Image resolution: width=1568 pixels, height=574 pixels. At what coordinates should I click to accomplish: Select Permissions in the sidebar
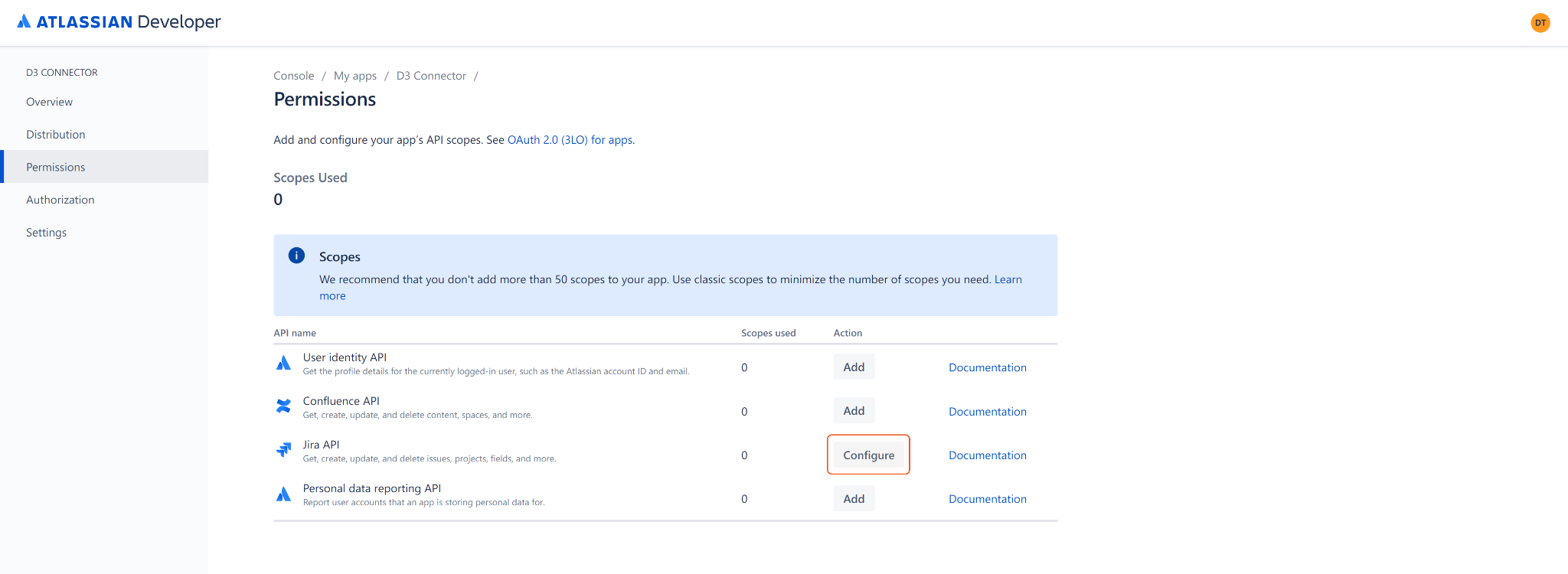coord(55,167)
